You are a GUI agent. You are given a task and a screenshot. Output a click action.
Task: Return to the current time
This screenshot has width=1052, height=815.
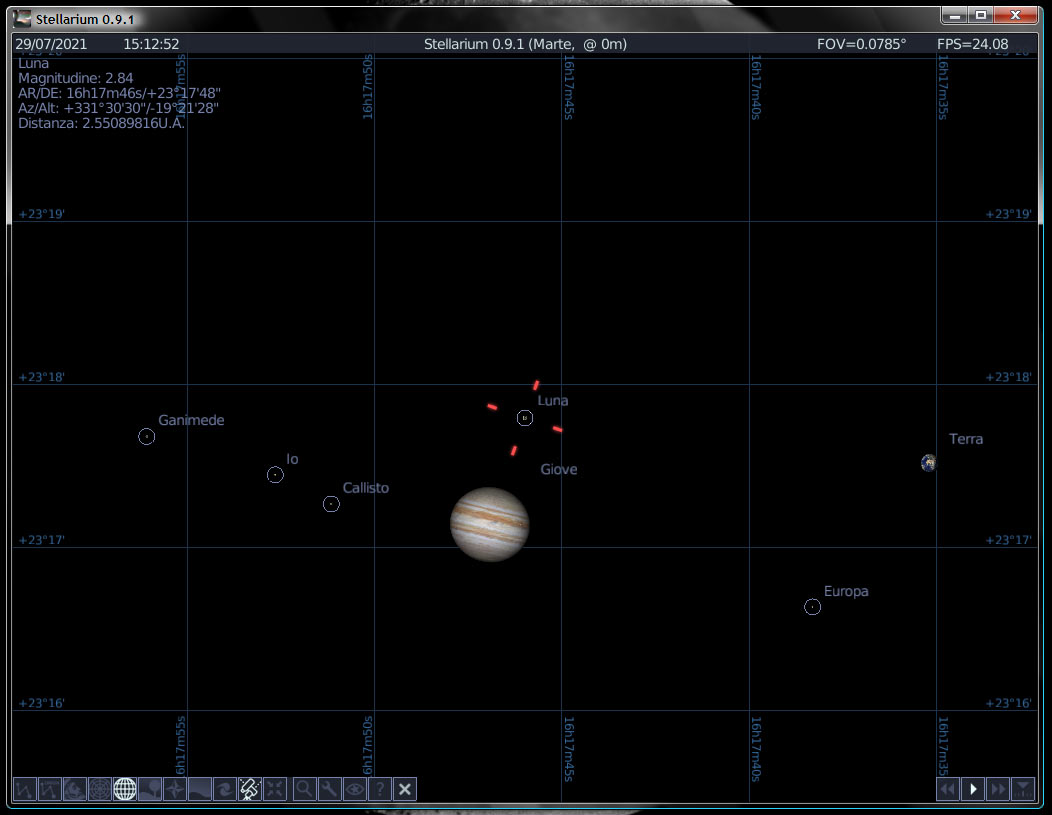click(1022, 789)
